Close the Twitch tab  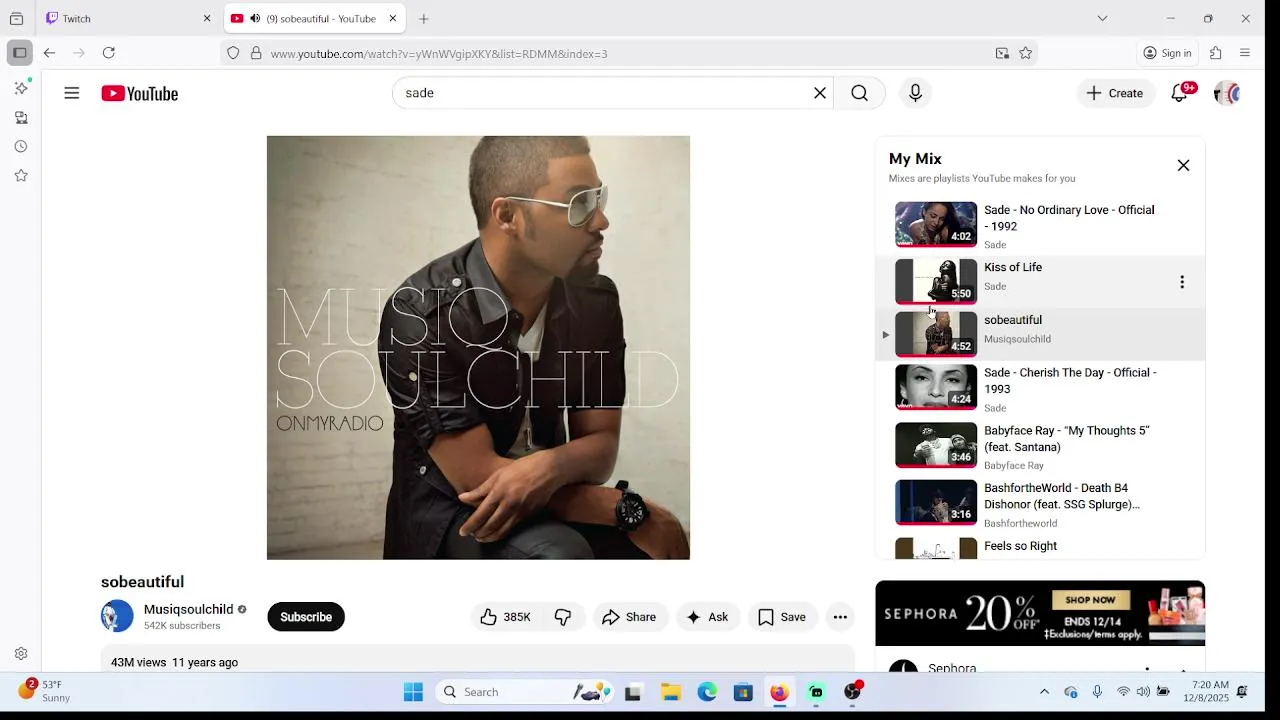(x=207, y=18)
